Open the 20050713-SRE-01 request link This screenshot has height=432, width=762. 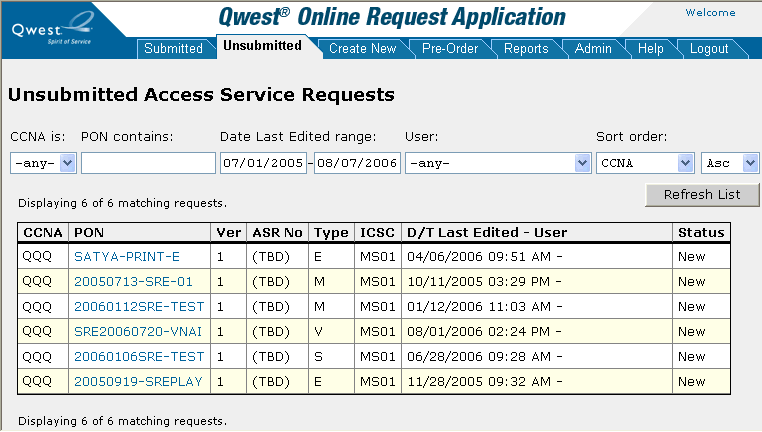pyautogui.click(x=133, y=281)
